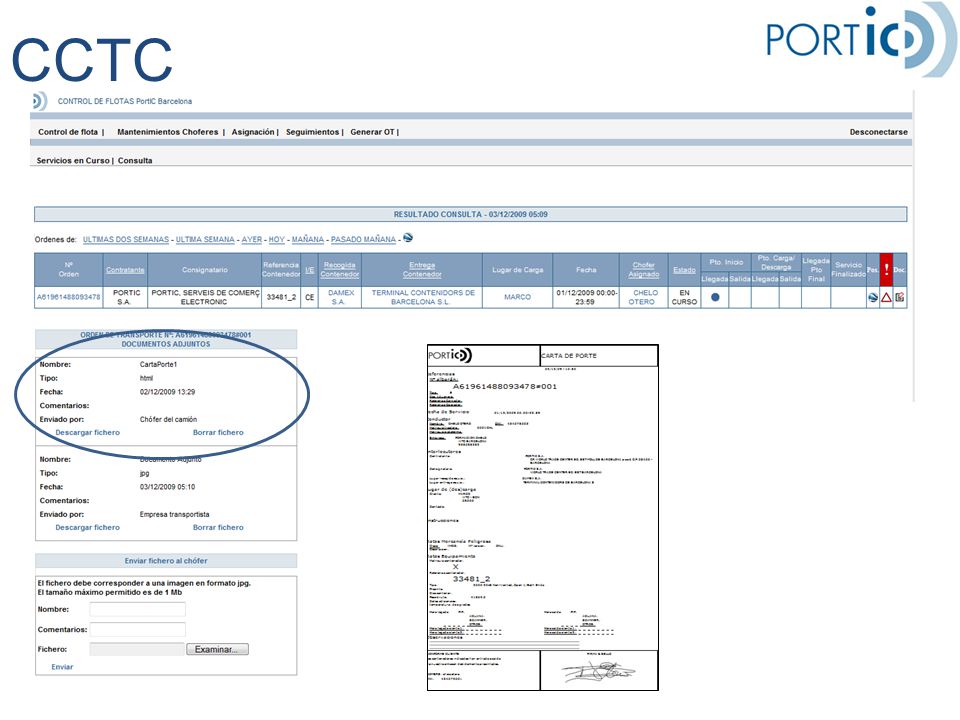Click DAMEX S.A. pickup link
The height and width of the screenshot is (720, 960).
(340, 297)
